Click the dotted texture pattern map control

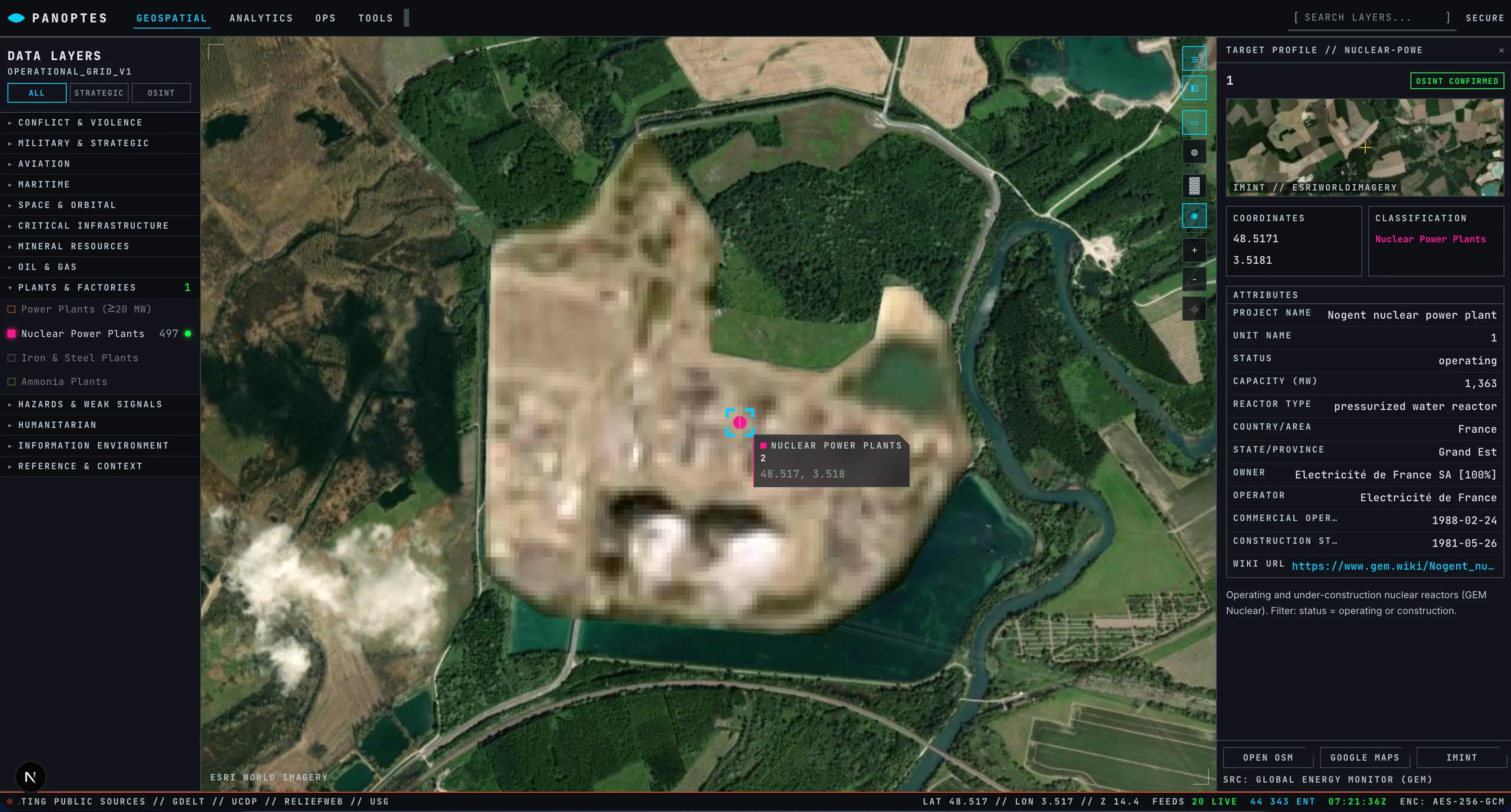point(1194,186)
